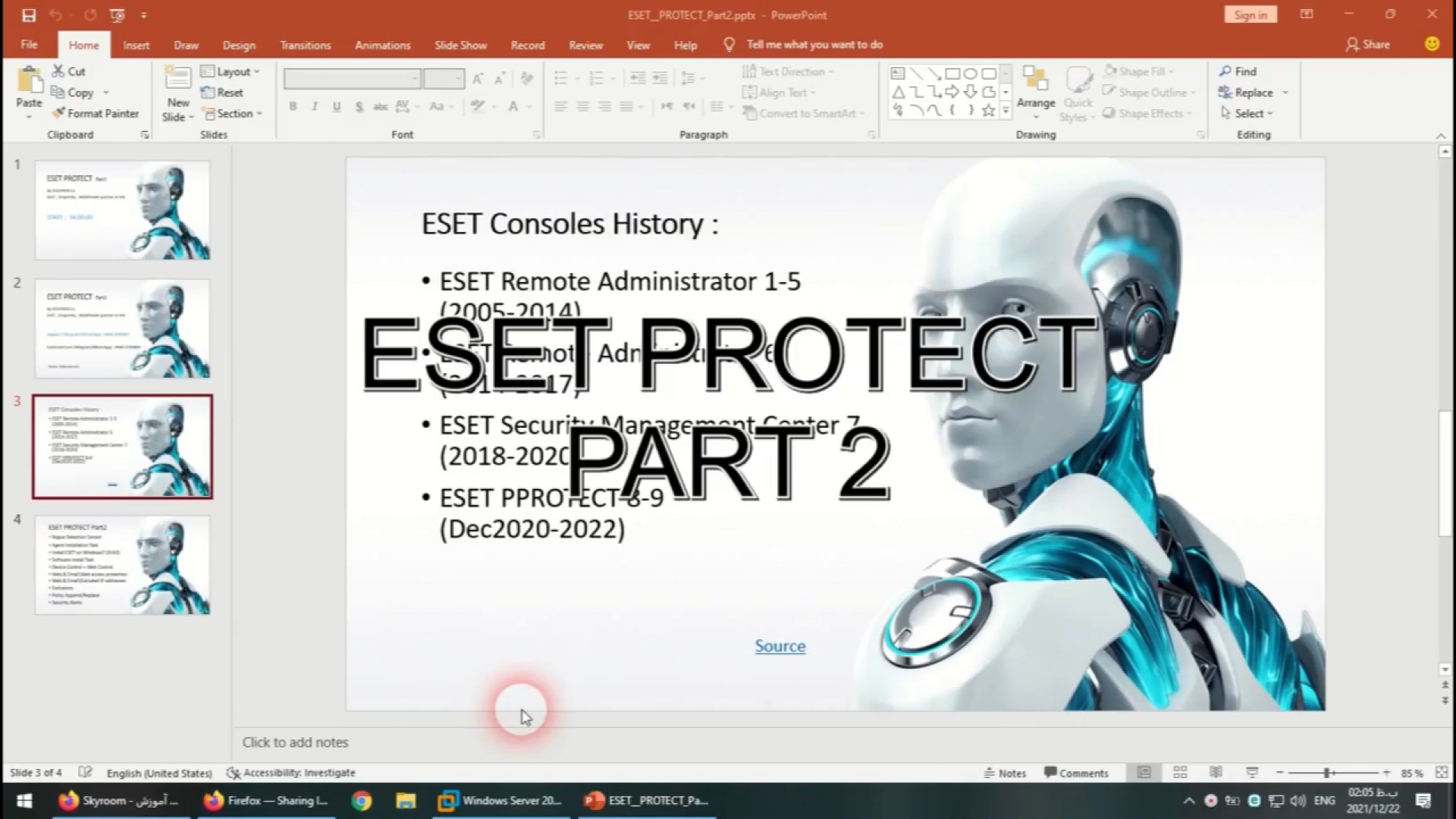Toggle Normal view button
The image size is (1456, 819).
[1144, 773]
